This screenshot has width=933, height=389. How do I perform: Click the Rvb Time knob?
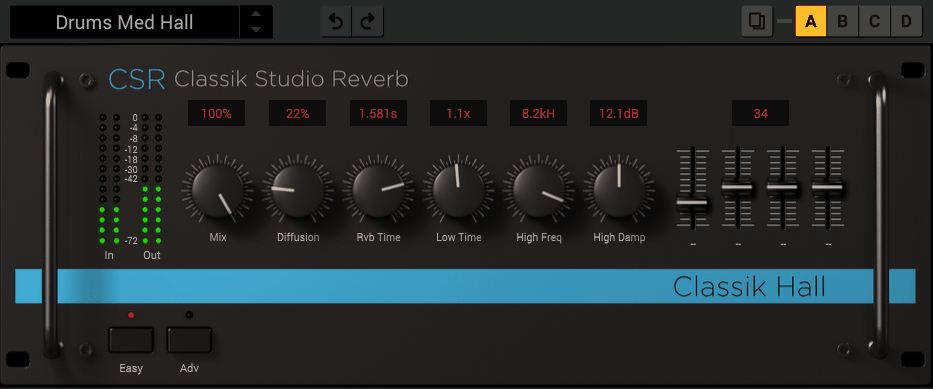pos(378,191)
